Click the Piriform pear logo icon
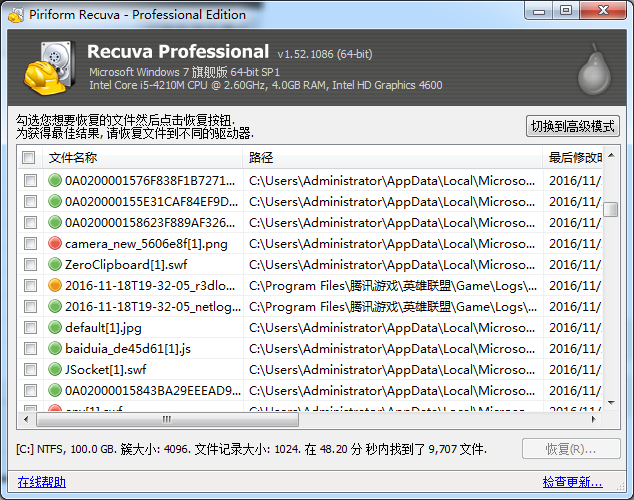The image size is (634, 500). coord(594,69)
